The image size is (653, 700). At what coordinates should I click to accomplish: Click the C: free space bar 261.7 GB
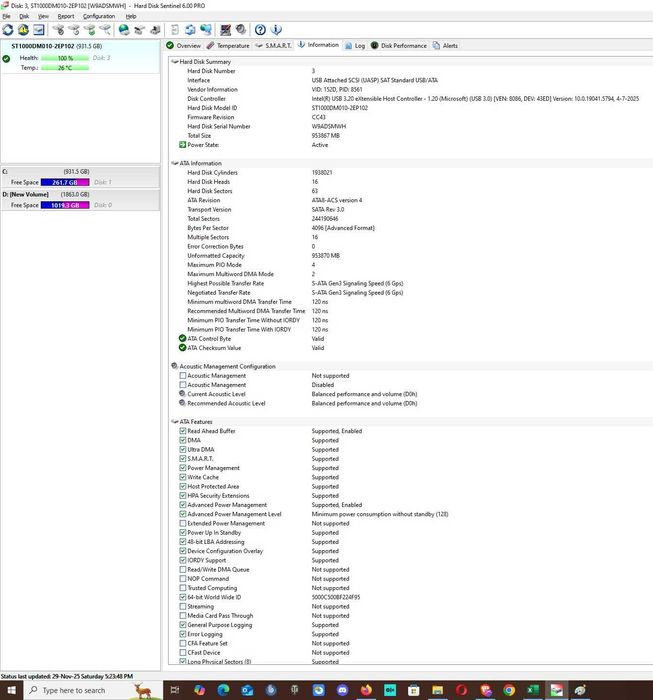click(65, 182)
